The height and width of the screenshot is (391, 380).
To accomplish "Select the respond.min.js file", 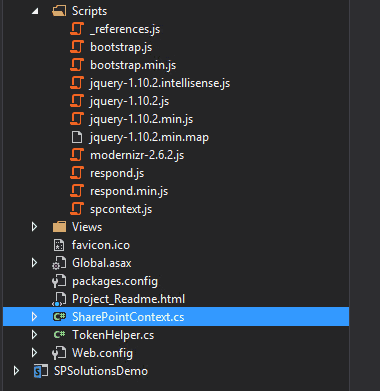I will [129, 191].
